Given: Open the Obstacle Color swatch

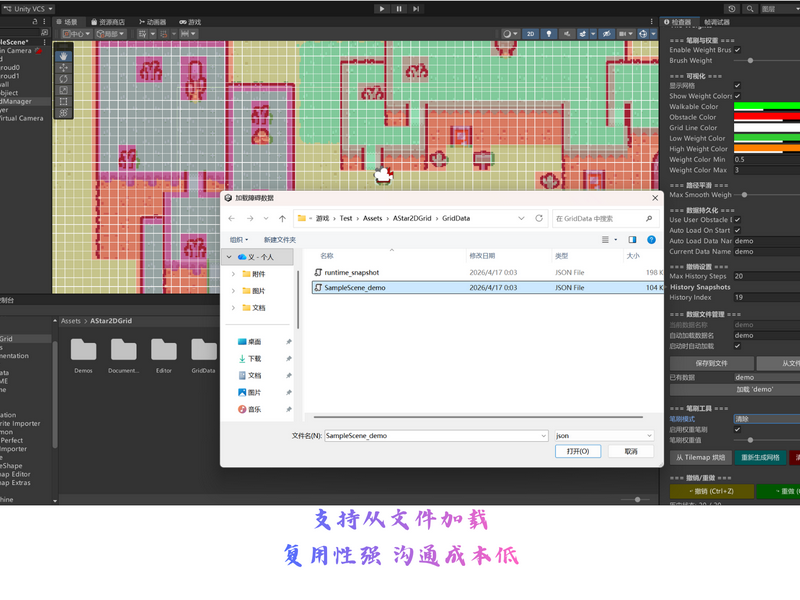Looking at the screenshot, I should click(767, 117).
